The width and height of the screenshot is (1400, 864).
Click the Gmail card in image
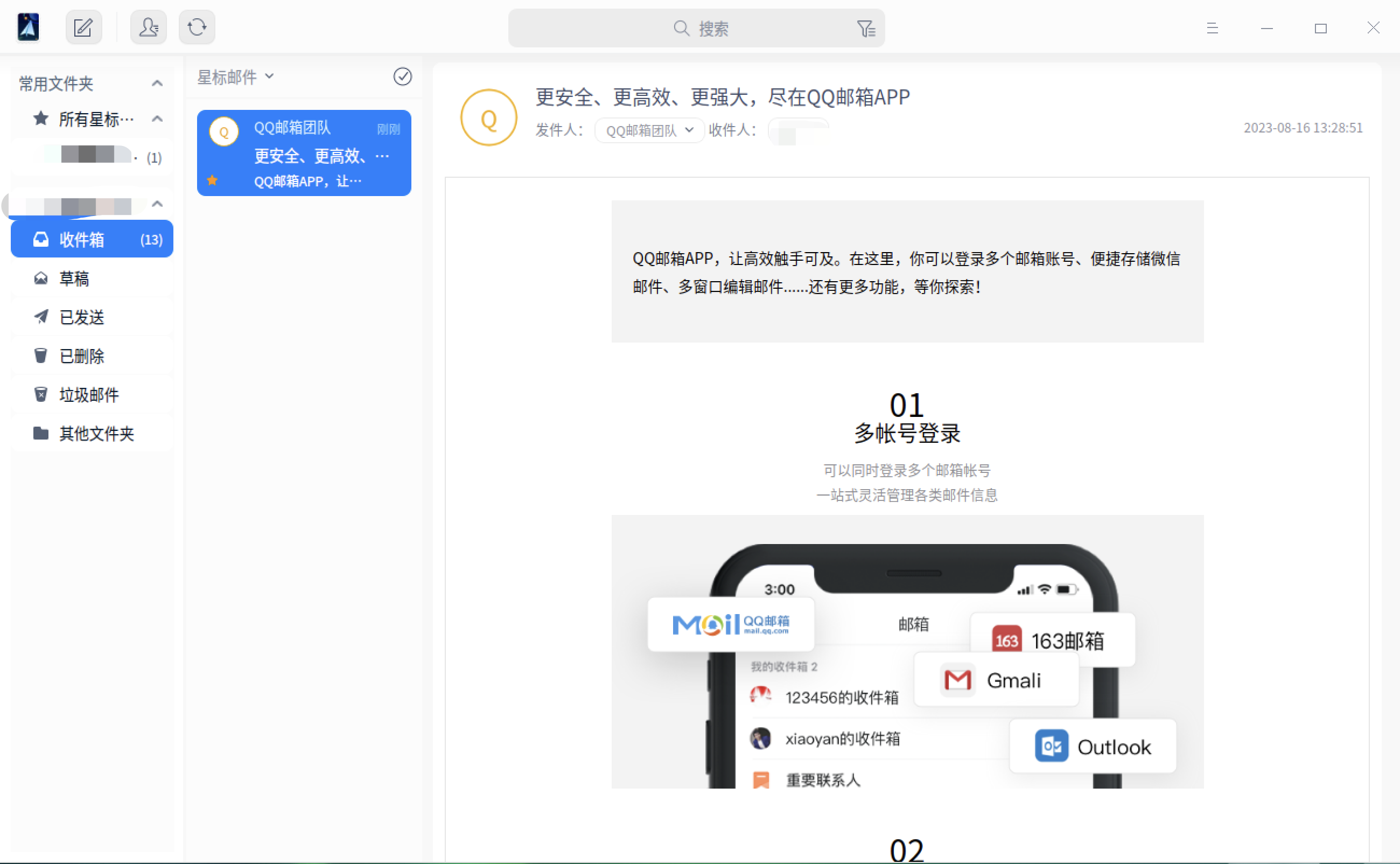click(996, 679)
